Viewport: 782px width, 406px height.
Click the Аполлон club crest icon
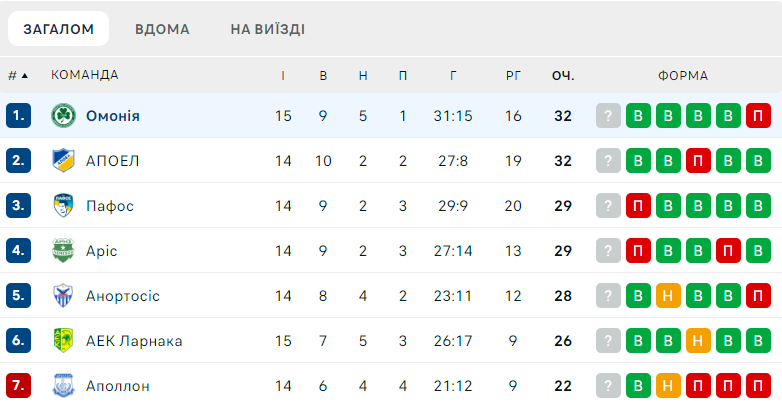[64, 386]
